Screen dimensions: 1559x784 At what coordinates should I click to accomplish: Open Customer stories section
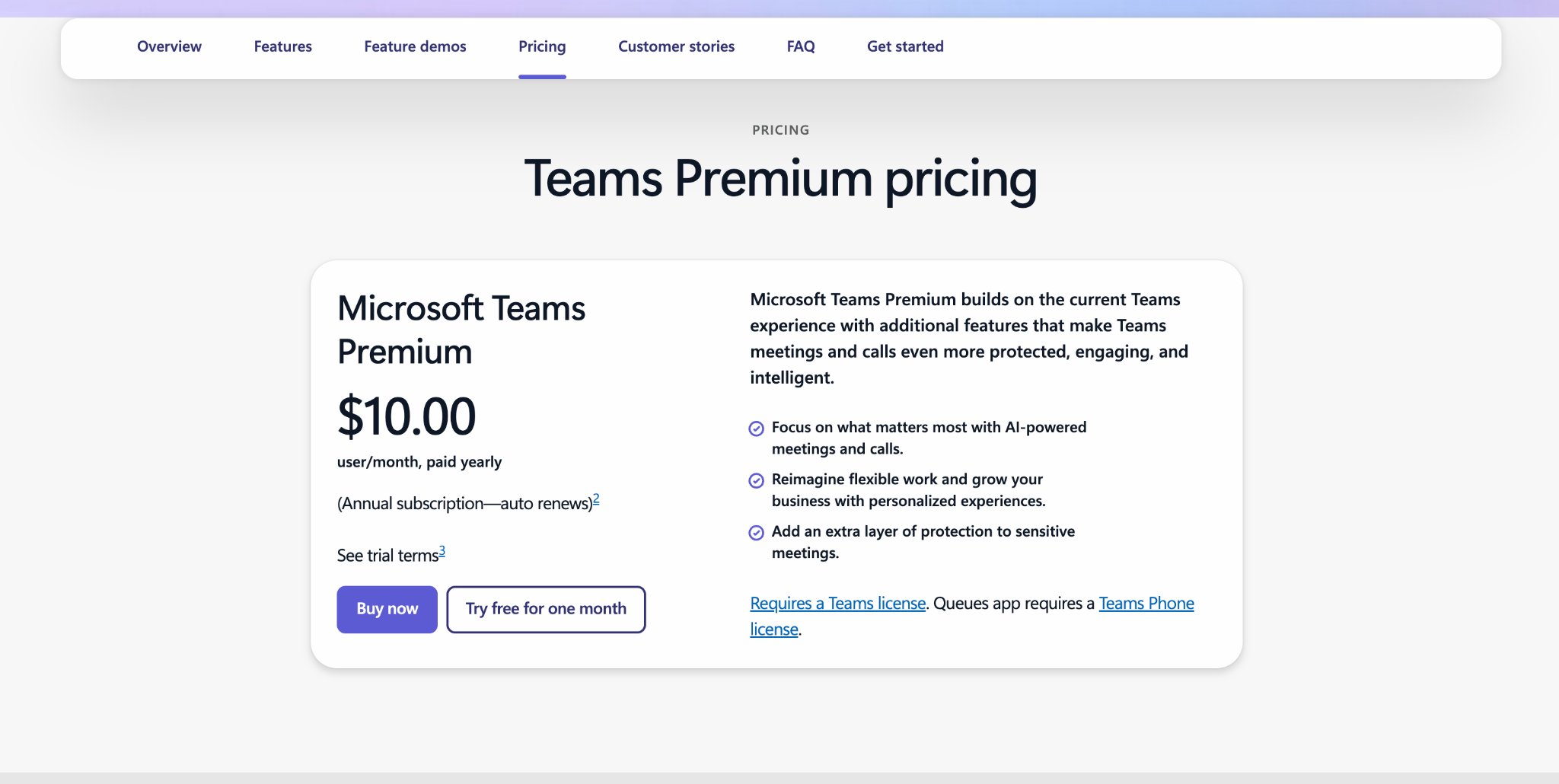click(676, 46)
